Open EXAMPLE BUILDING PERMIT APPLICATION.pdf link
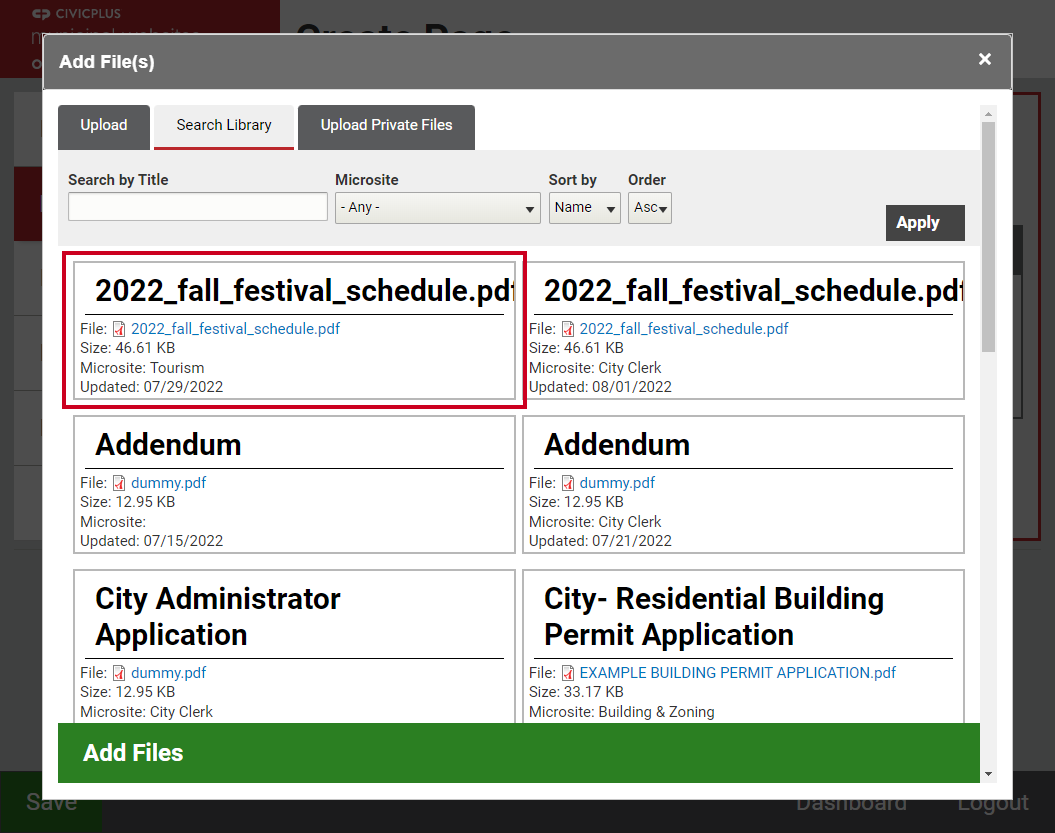 click(737, 673)
